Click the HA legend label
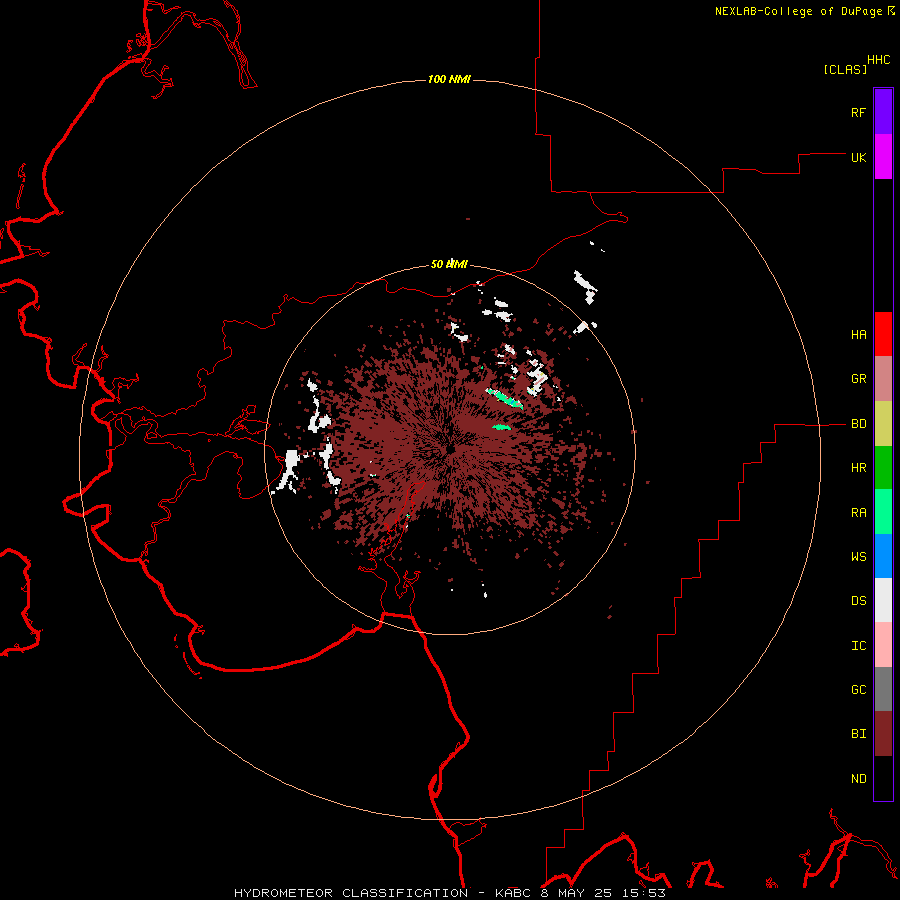The image size is (900, 900). click(x=858, y=334)
